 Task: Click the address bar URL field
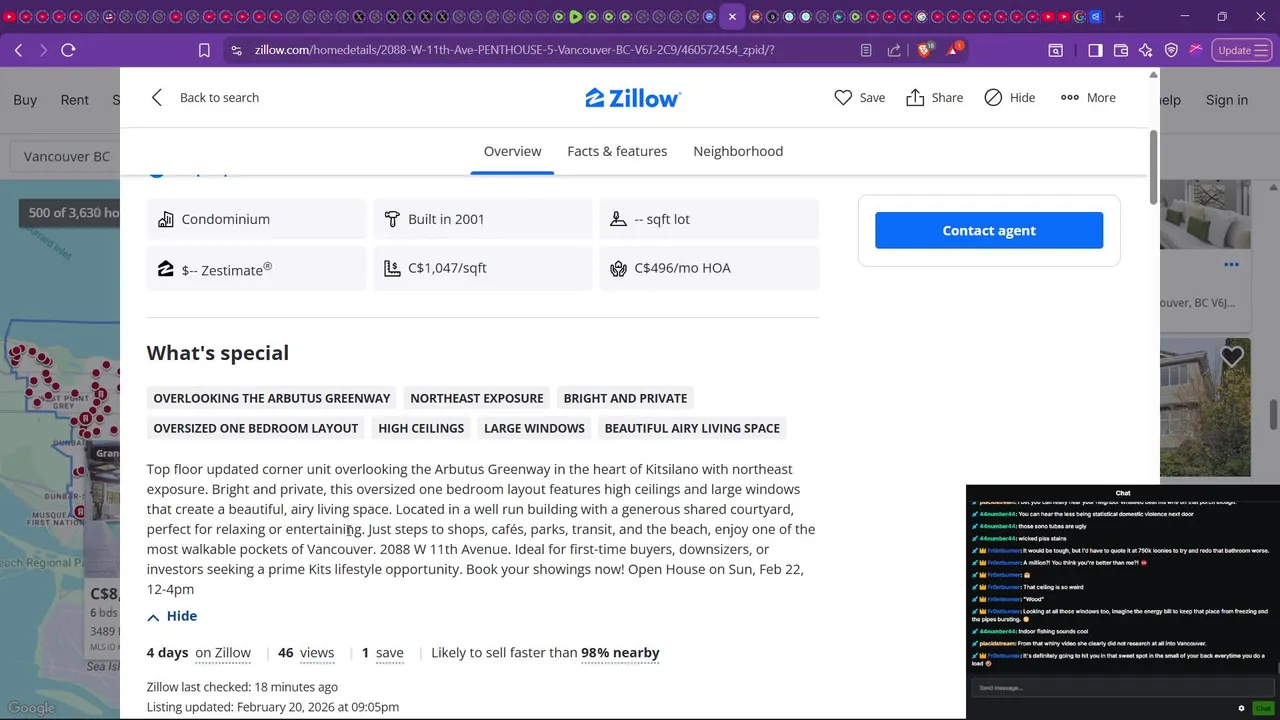pos(514,50)
